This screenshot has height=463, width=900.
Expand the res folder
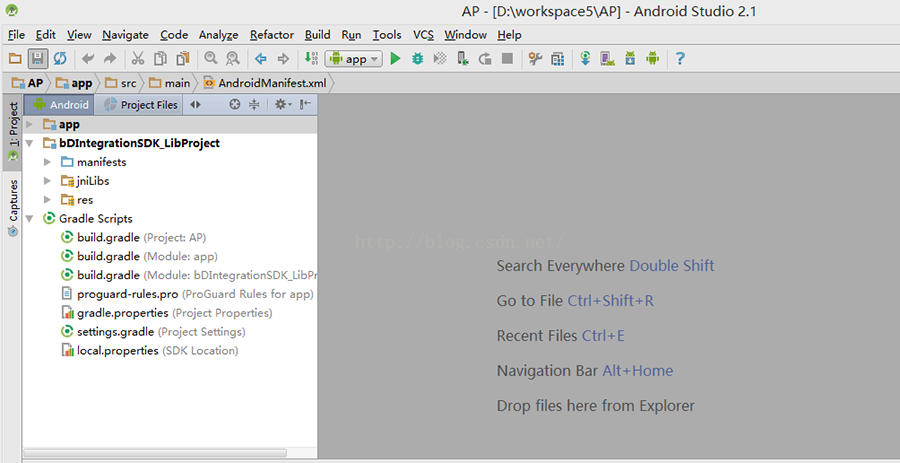pos(48,200)
